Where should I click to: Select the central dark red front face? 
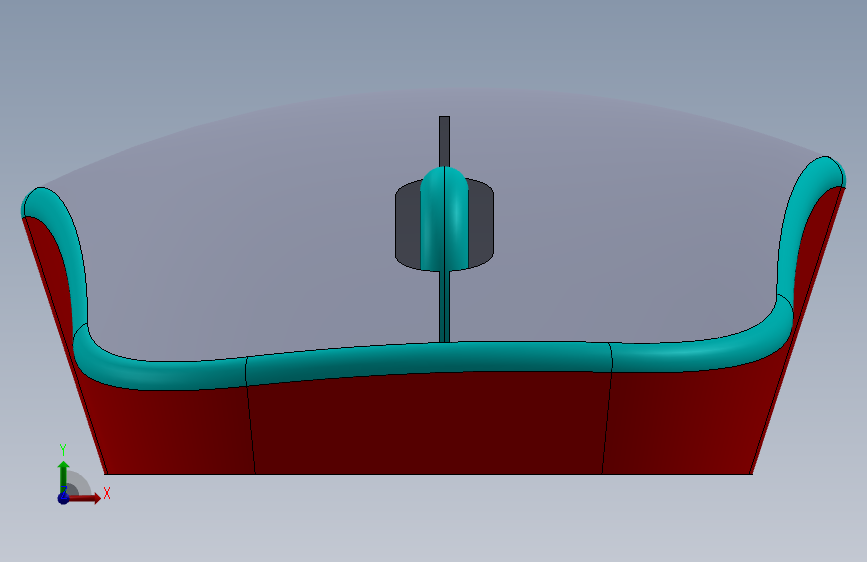coord(429,423)
